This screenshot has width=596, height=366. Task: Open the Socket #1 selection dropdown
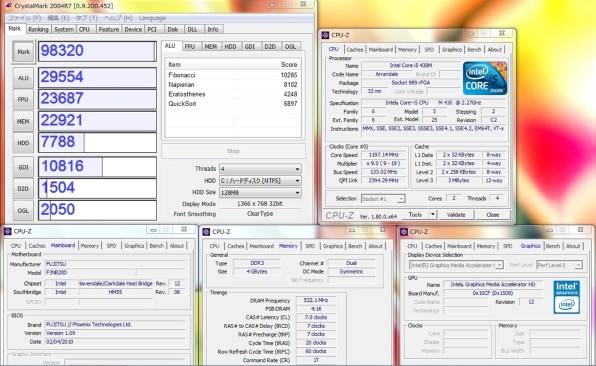383,199
